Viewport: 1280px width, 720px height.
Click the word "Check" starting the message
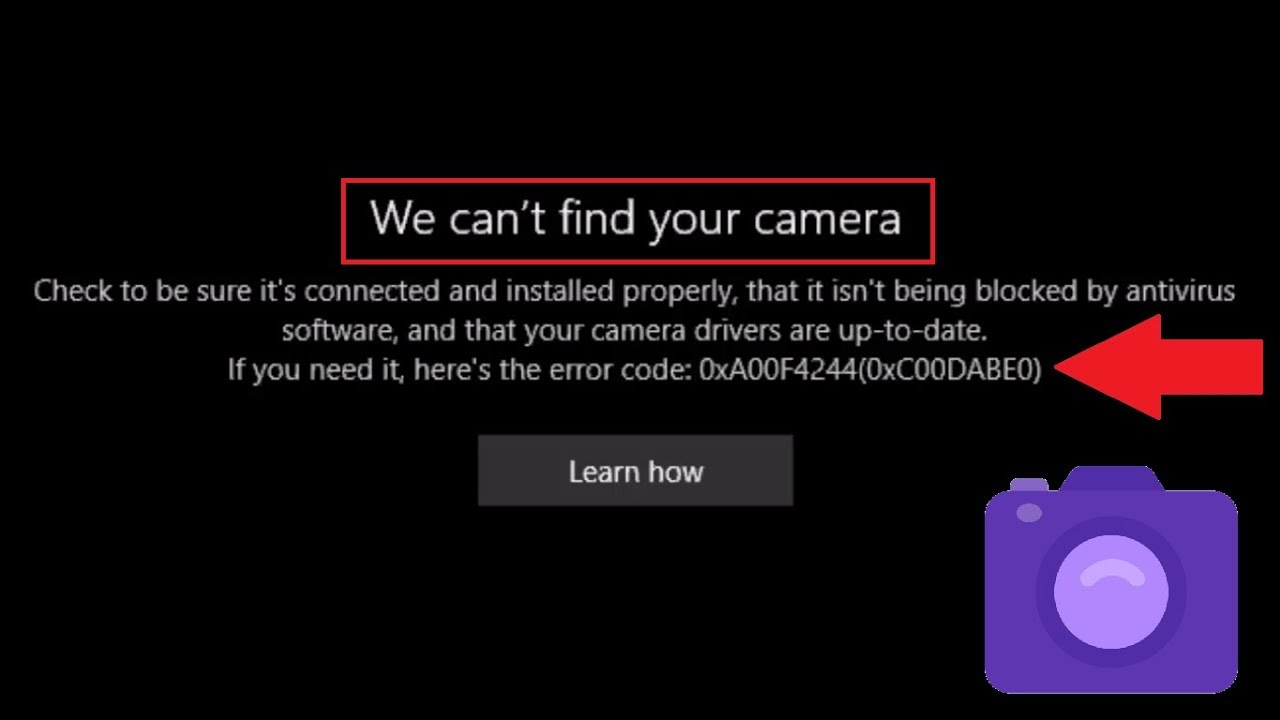[x=68, y=291]
